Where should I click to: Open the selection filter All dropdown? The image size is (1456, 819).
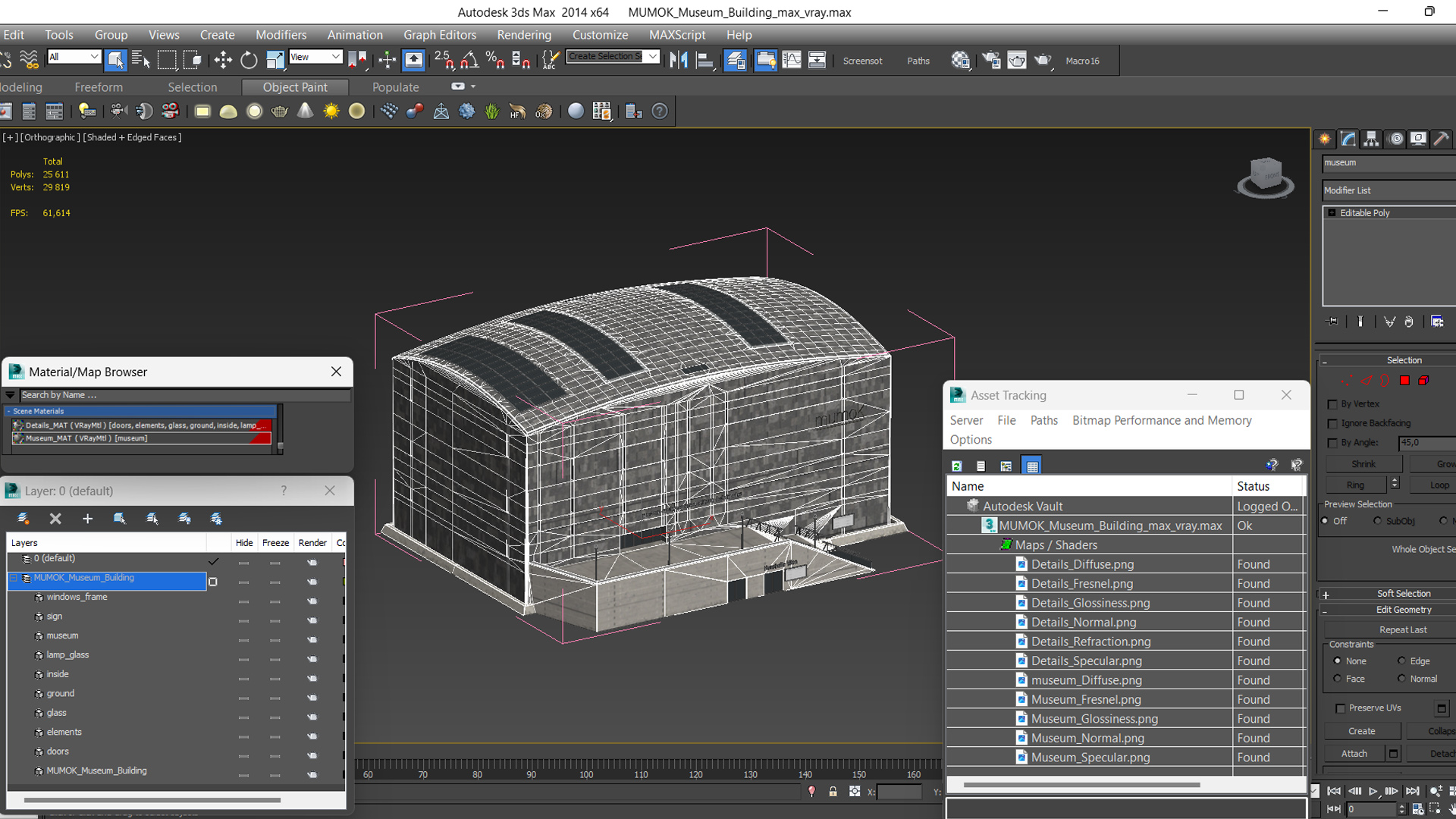tap(74, 57)
